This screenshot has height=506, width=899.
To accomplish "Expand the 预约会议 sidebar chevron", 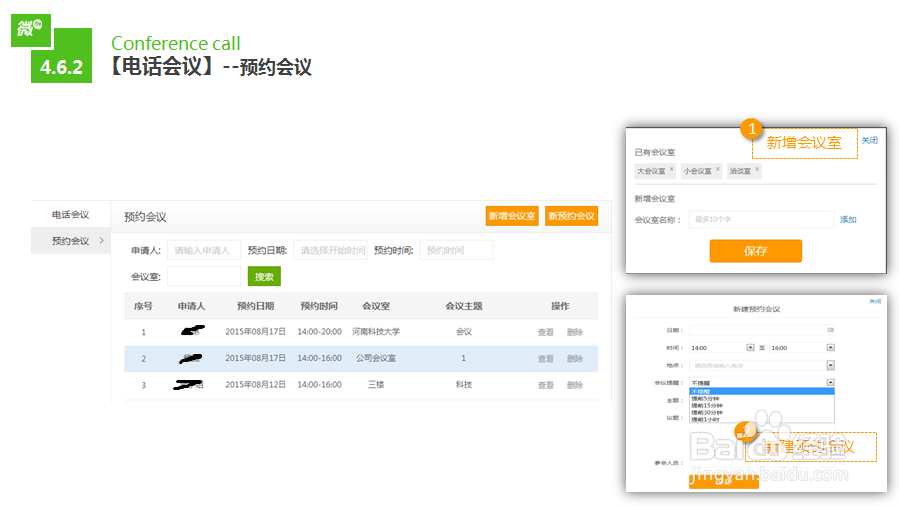I will pos(101,241).
